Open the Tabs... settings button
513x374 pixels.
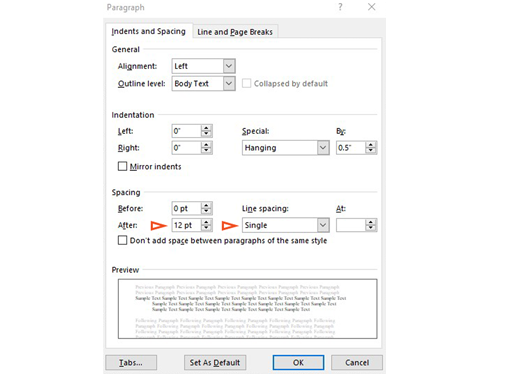click(x=131, y=362)
